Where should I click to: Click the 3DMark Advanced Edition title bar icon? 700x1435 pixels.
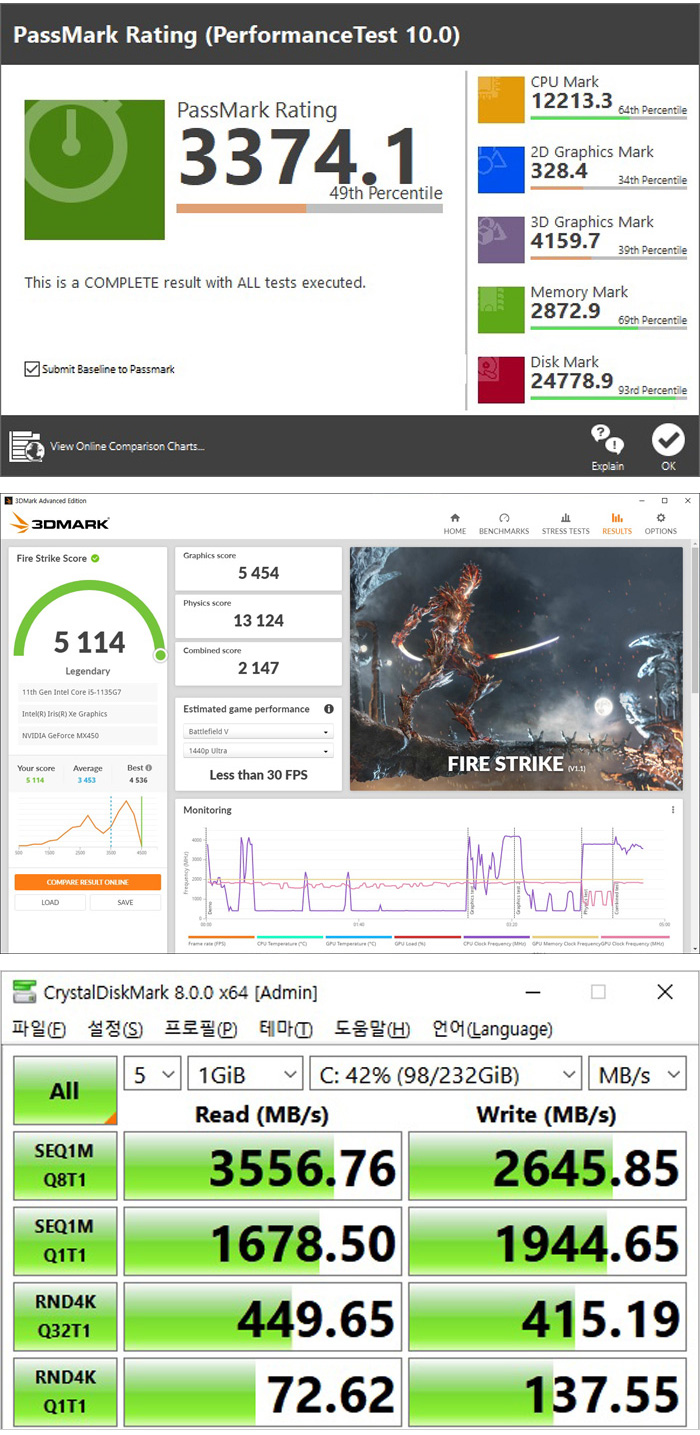(x=8, y=500)
